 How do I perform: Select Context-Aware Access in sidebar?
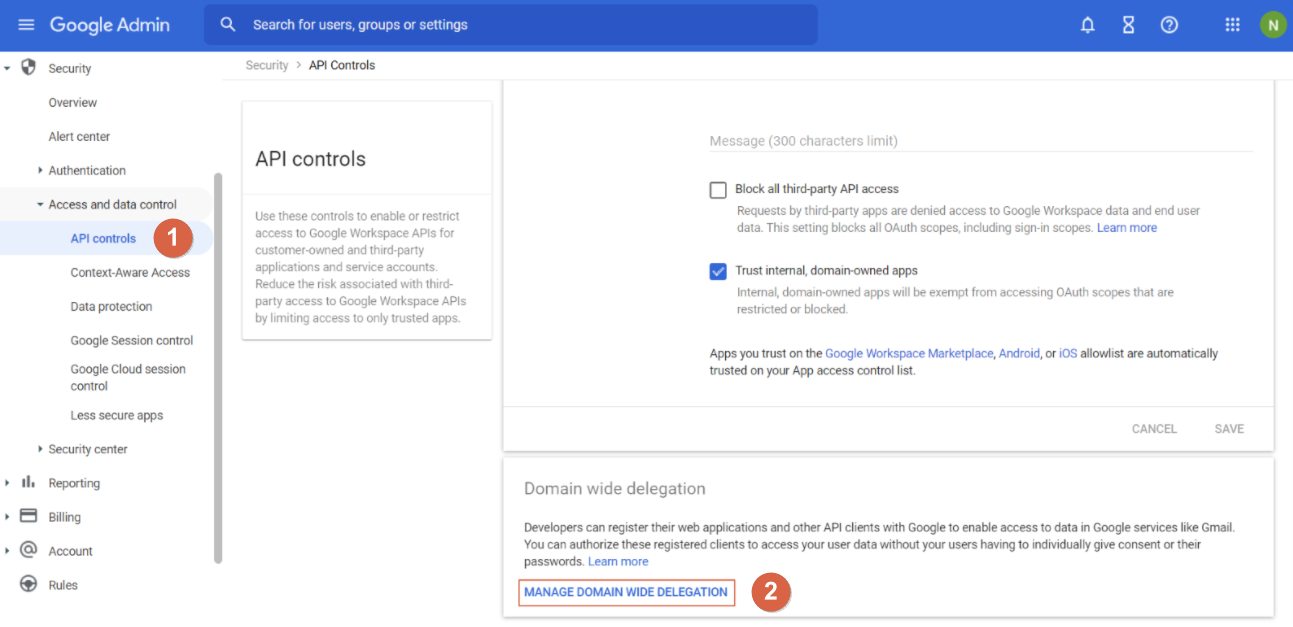(130, 273)
